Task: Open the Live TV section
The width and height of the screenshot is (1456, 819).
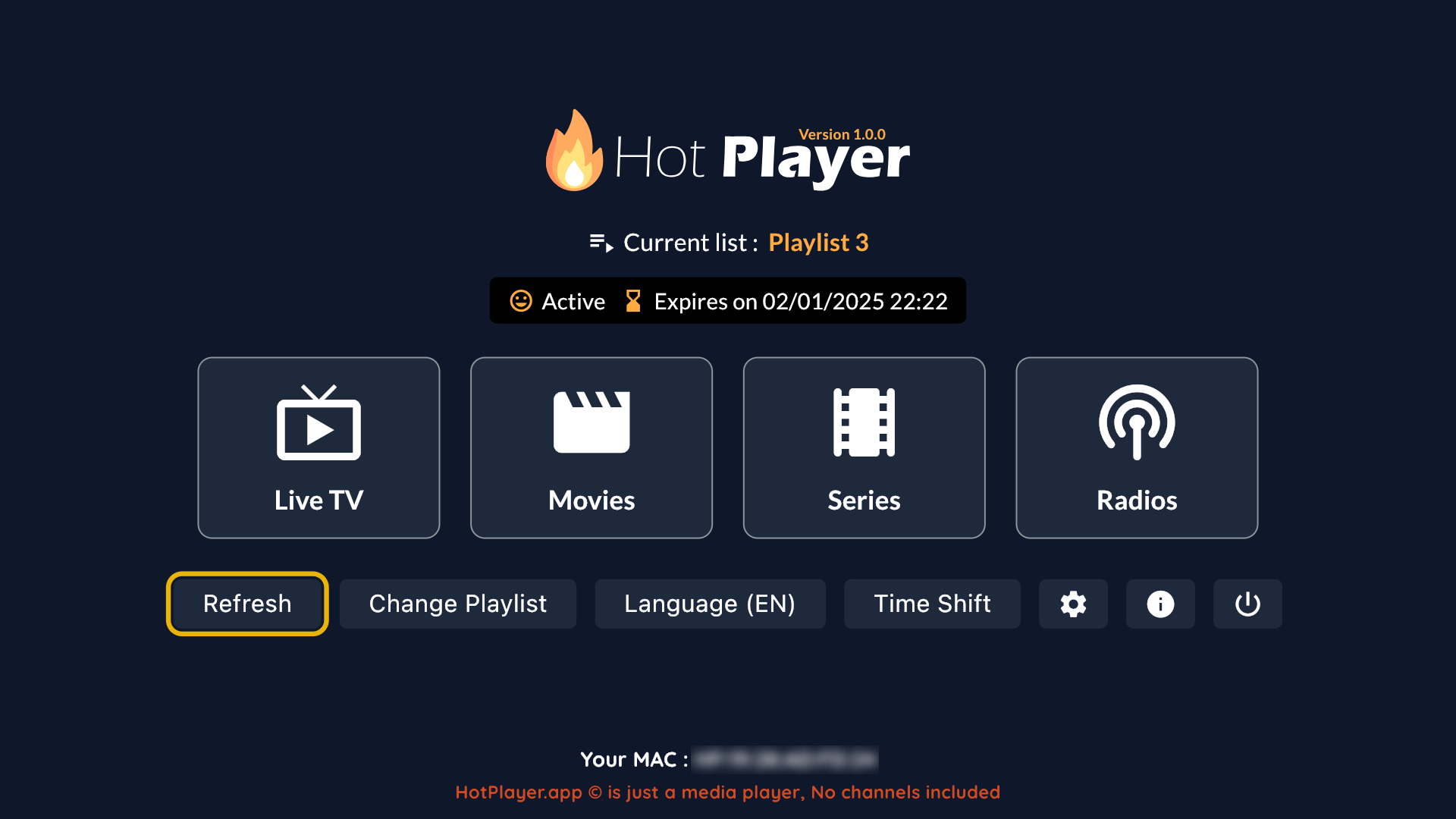Action: coord(319,447)
